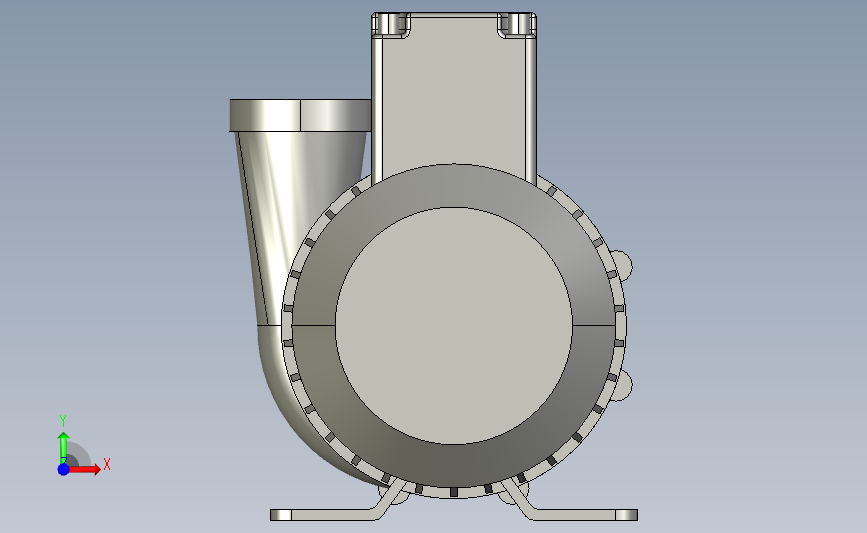
Task: Click the red X axis arrow of the triad
Action: coord(86,469)
